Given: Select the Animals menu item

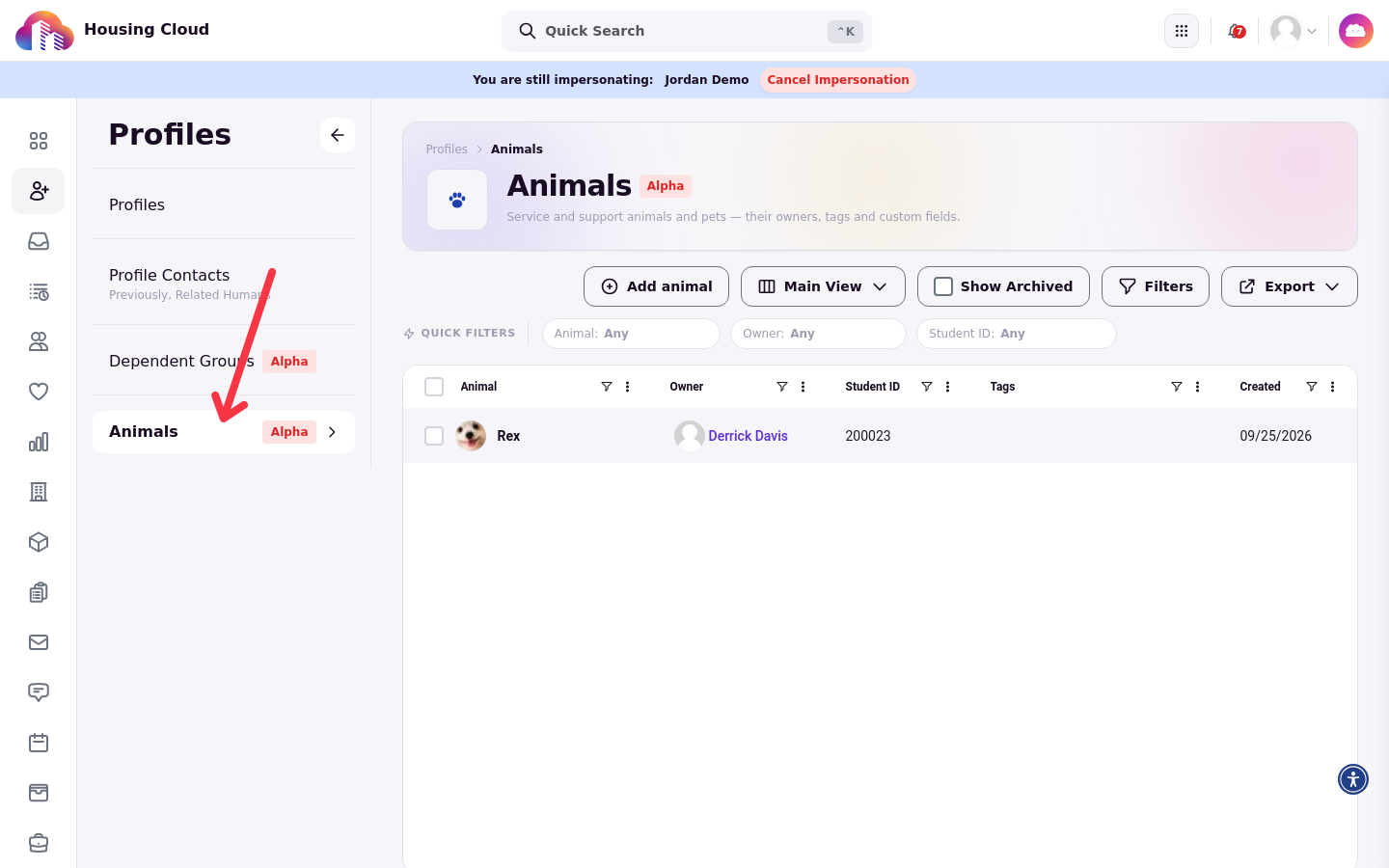Looking at the screenshot, I should tap(224, 432).
